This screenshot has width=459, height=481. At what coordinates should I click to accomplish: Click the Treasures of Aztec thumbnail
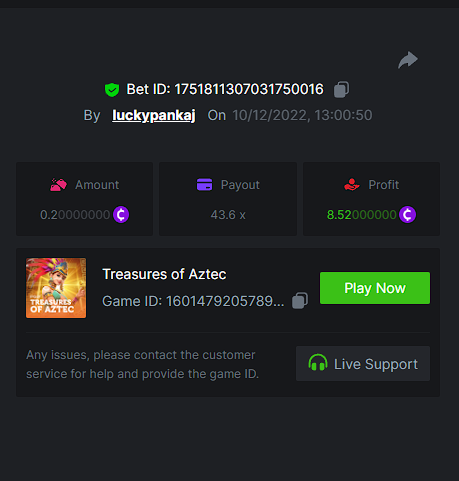(x=56, y=288)
